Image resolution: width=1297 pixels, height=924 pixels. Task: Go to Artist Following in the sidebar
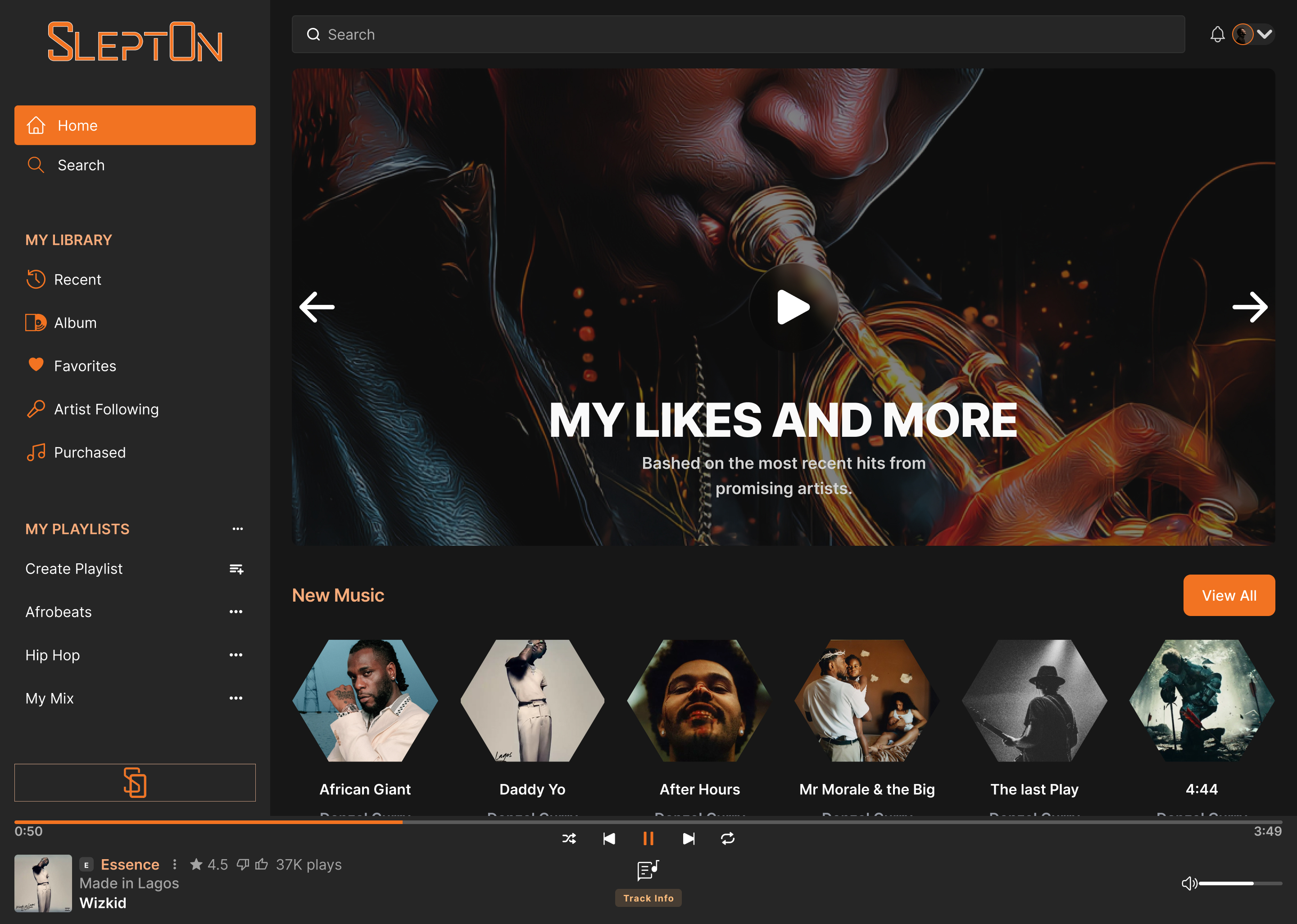point(106,409)
